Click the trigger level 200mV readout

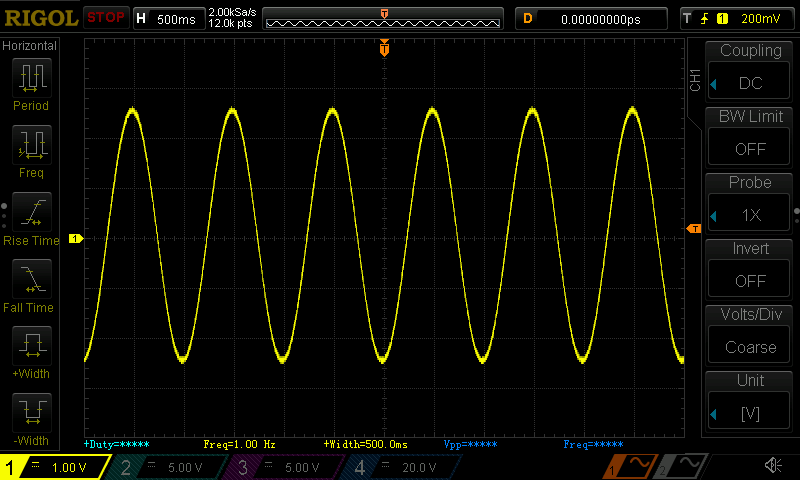pos(760,19)
